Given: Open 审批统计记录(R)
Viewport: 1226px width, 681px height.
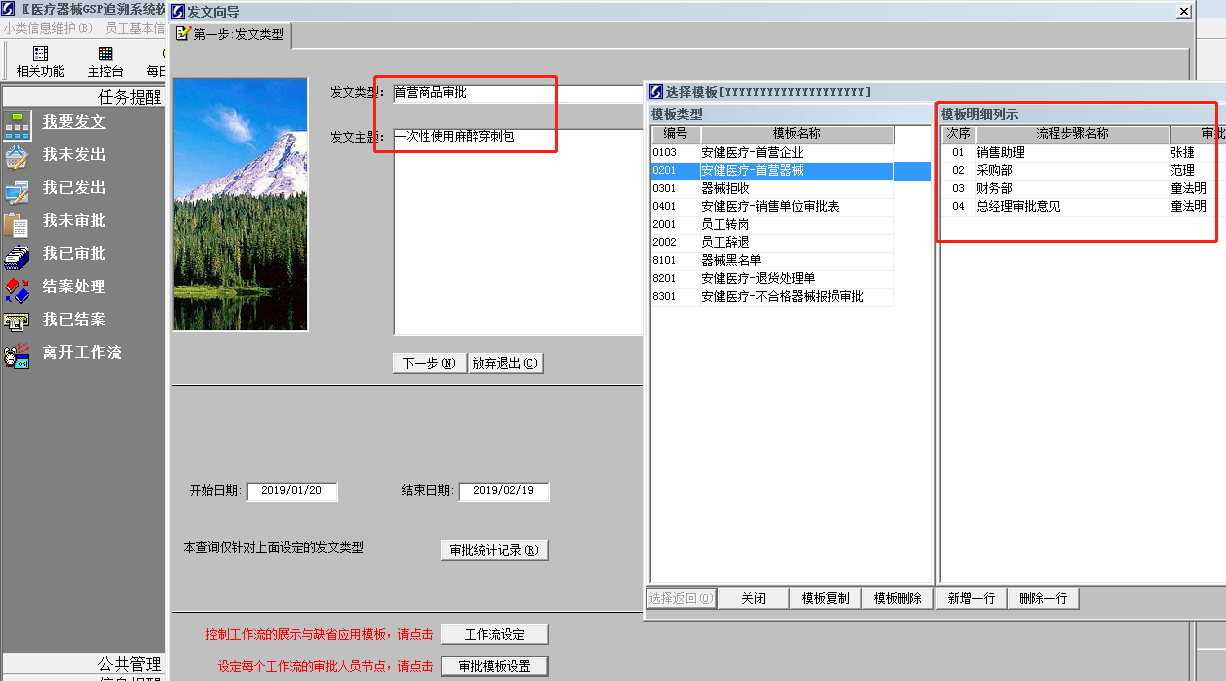Looking at the screenshot, I should coord(494,550).
